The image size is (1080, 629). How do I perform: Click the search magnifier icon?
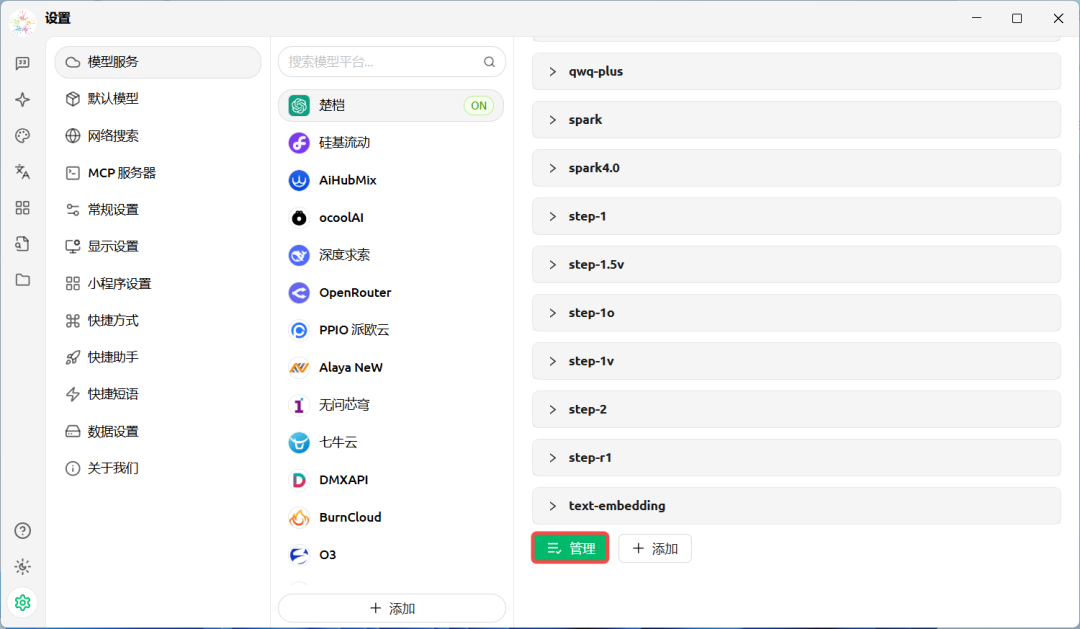(489, 62)
